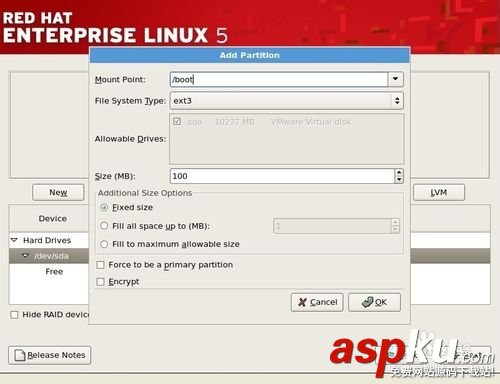The width and height of the screenshot is (500, 384).
Task: Enable Force to be a primary partition
Action: click(x=100, y=265)
